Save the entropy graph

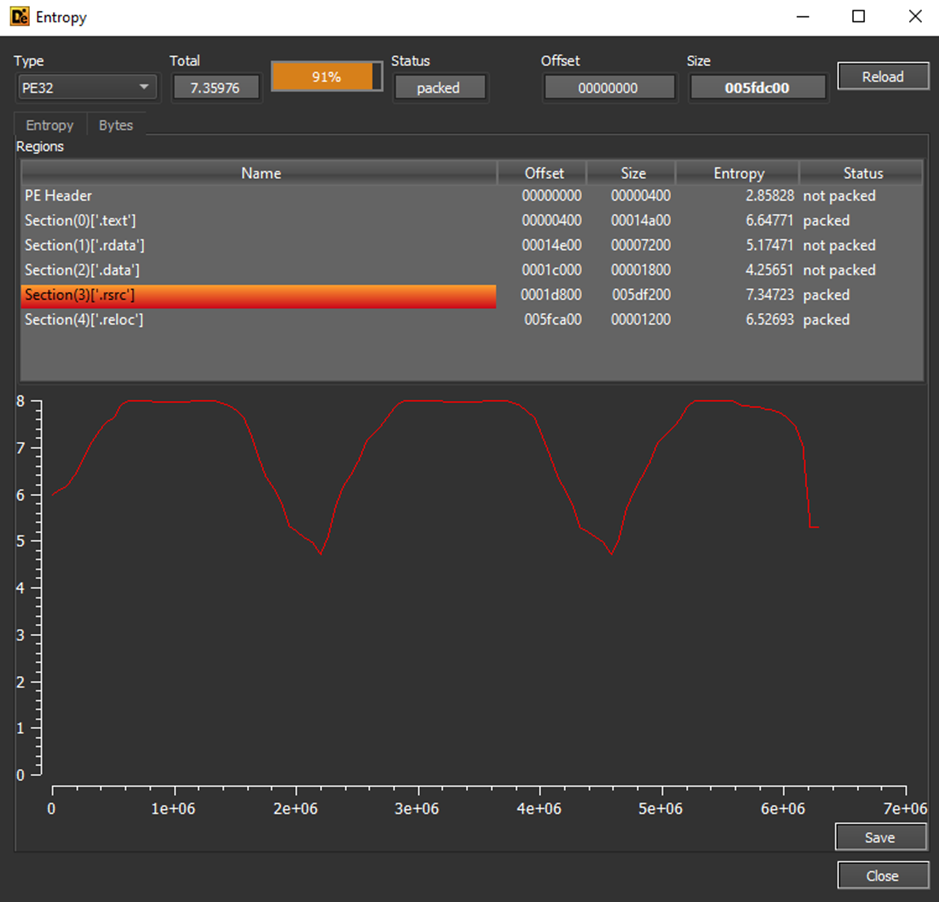880,837
